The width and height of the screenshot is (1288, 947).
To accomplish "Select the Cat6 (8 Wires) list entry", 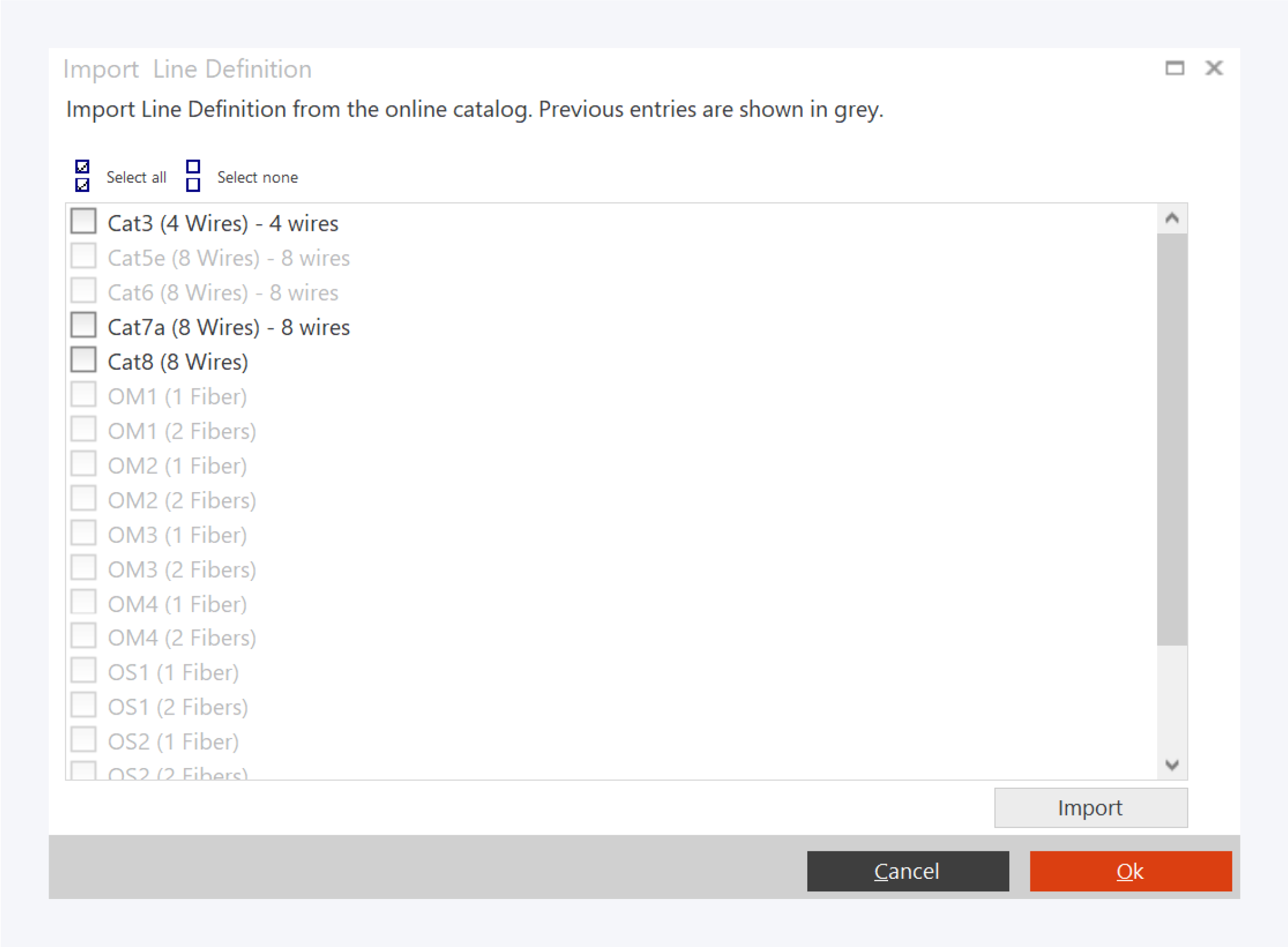I will [x=223, y=293].
